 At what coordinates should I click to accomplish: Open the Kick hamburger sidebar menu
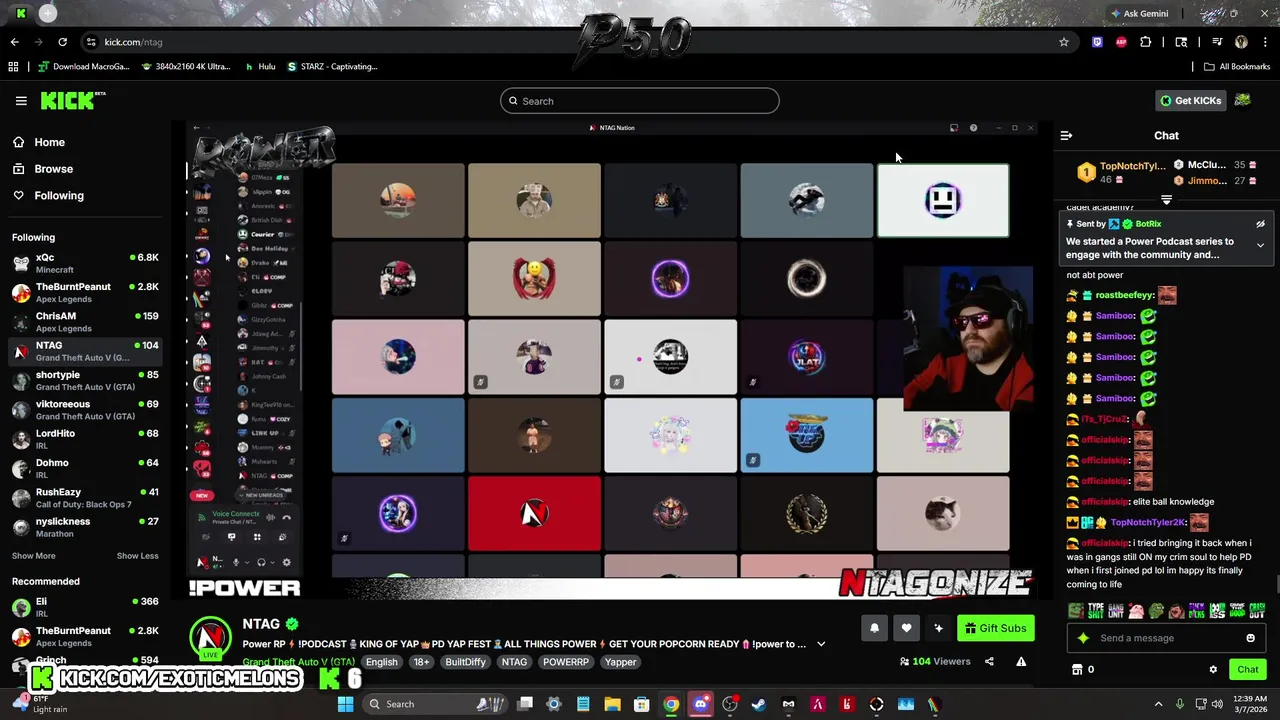(21, 101)
